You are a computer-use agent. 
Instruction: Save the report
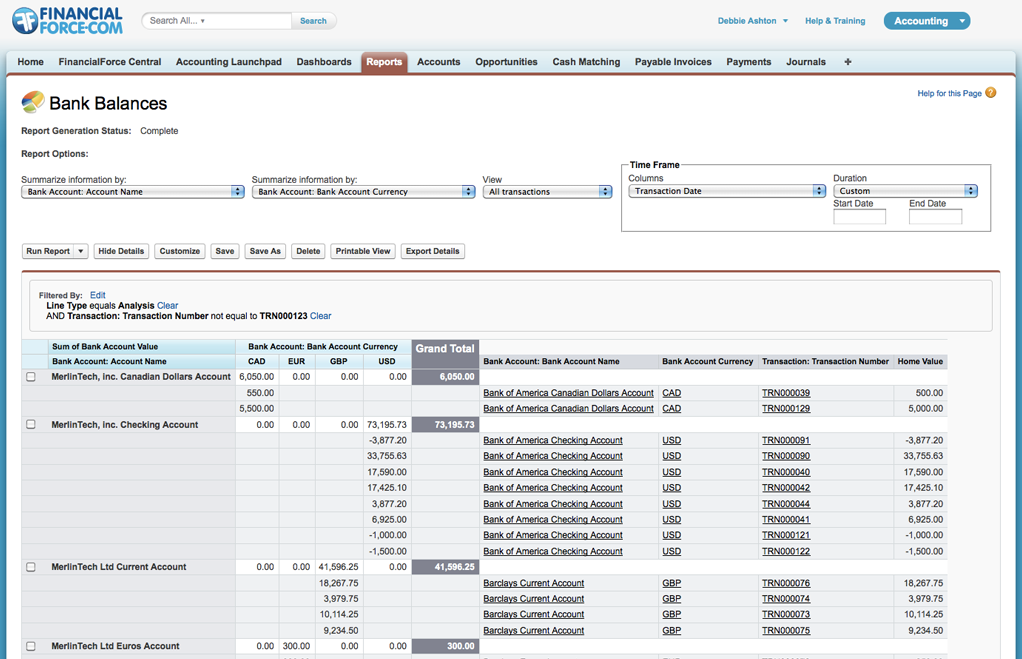225,251
